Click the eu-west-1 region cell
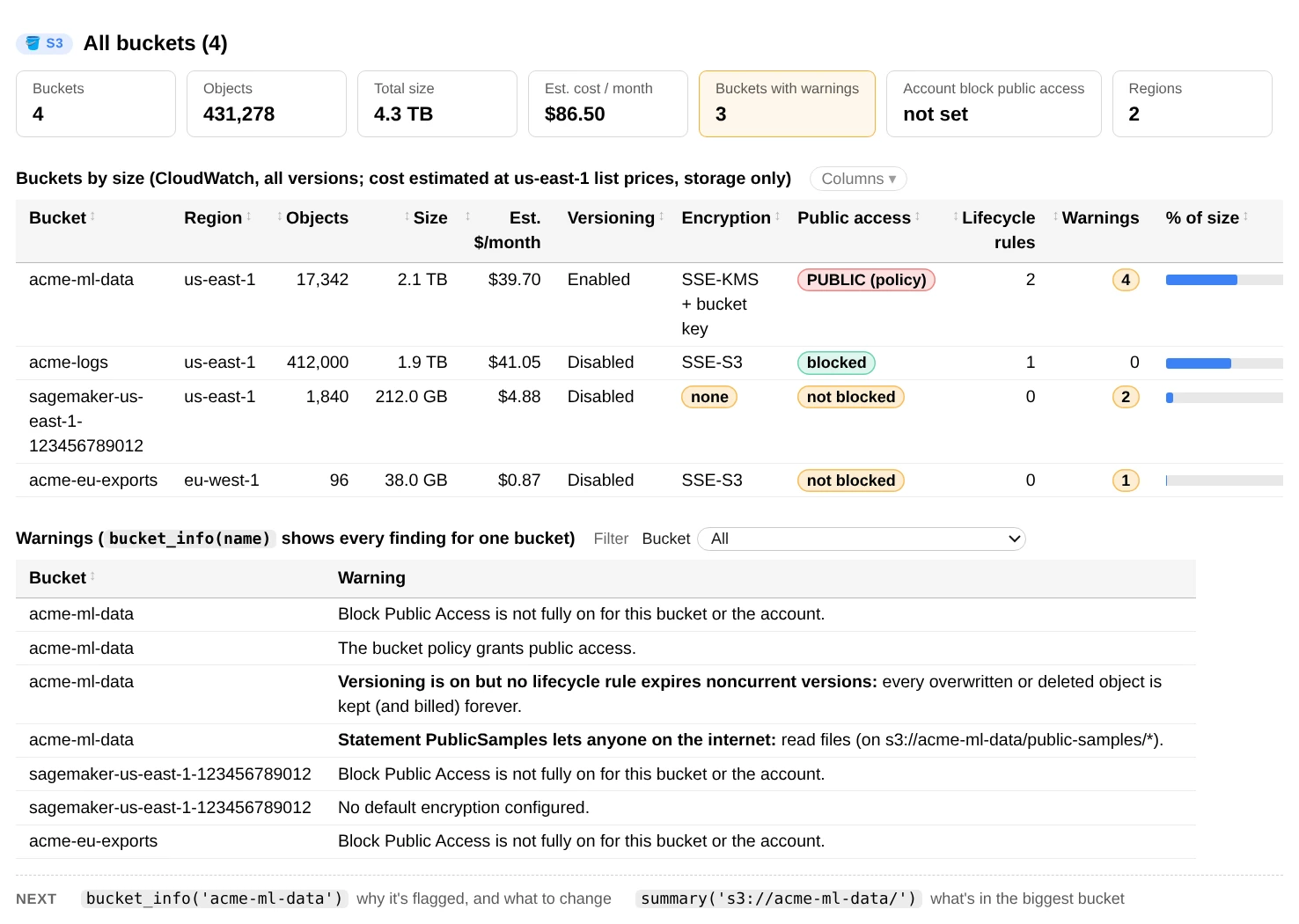 [222, 480]
